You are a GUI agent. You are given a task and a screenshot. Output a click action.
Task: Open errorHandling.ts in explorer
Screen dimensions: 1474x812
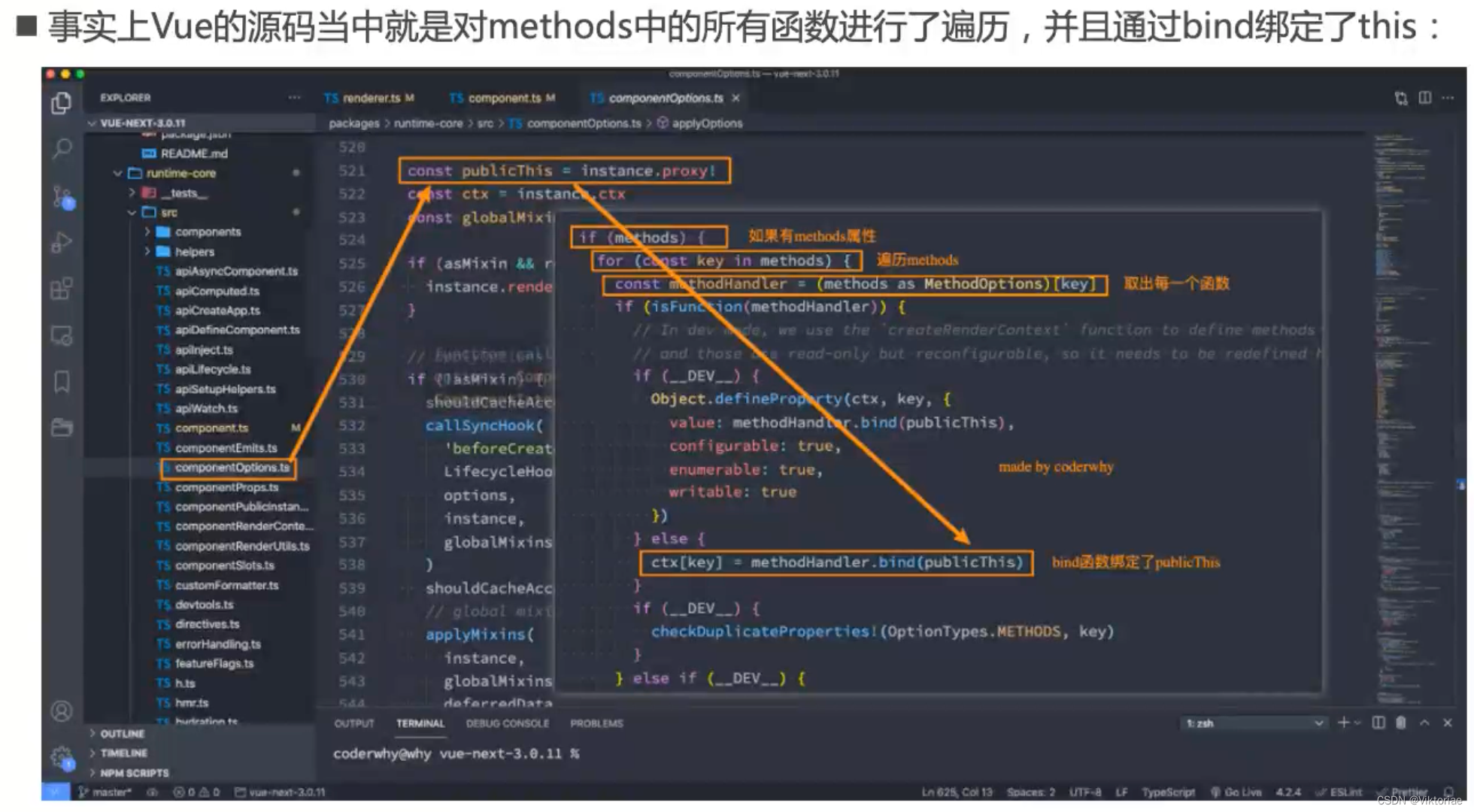click(x=217, y=644)
